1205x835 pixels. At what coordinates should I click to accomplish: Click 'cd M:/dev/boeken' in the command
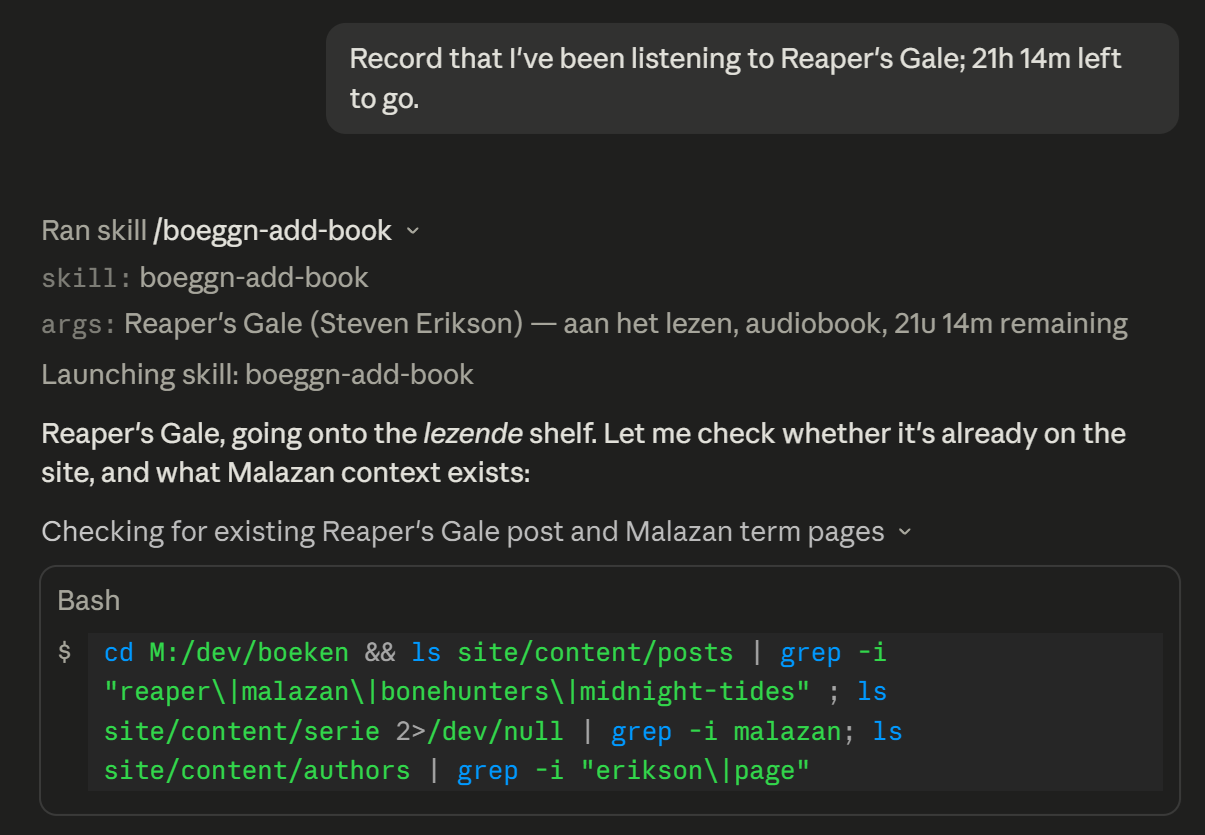(226, 653)
